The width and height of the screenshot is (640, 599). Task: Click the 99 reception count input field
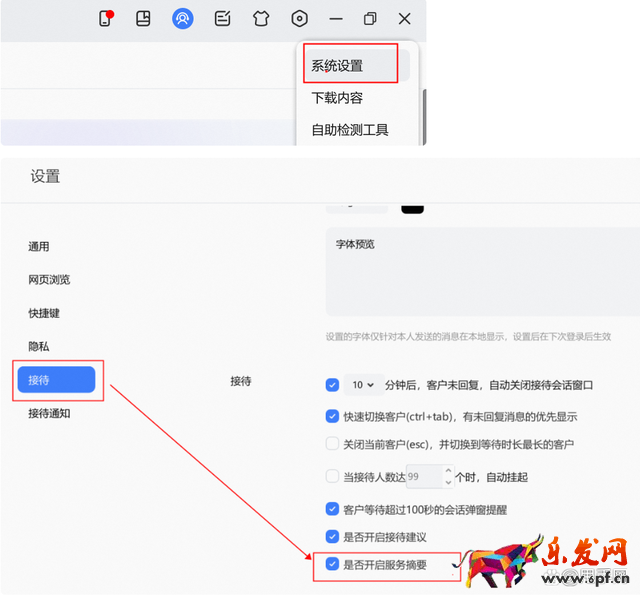[423, 476]
